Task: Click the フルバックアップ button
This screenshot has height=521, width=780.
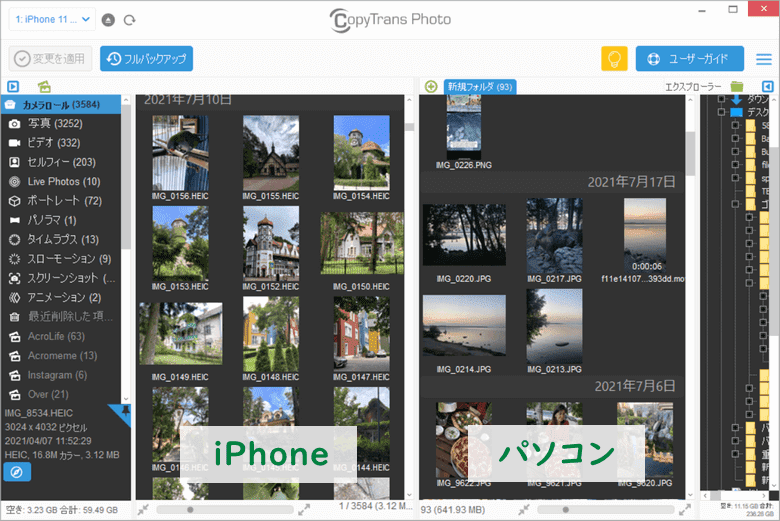Action: (x=146, y=59)
